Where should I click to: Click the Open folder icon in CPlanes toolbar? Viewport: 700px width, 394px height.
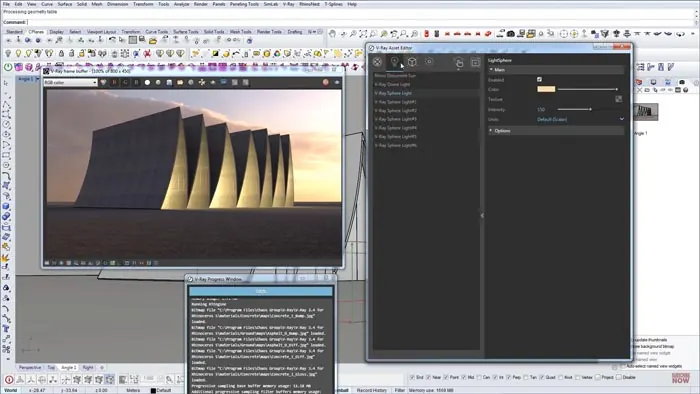(153, 41)
